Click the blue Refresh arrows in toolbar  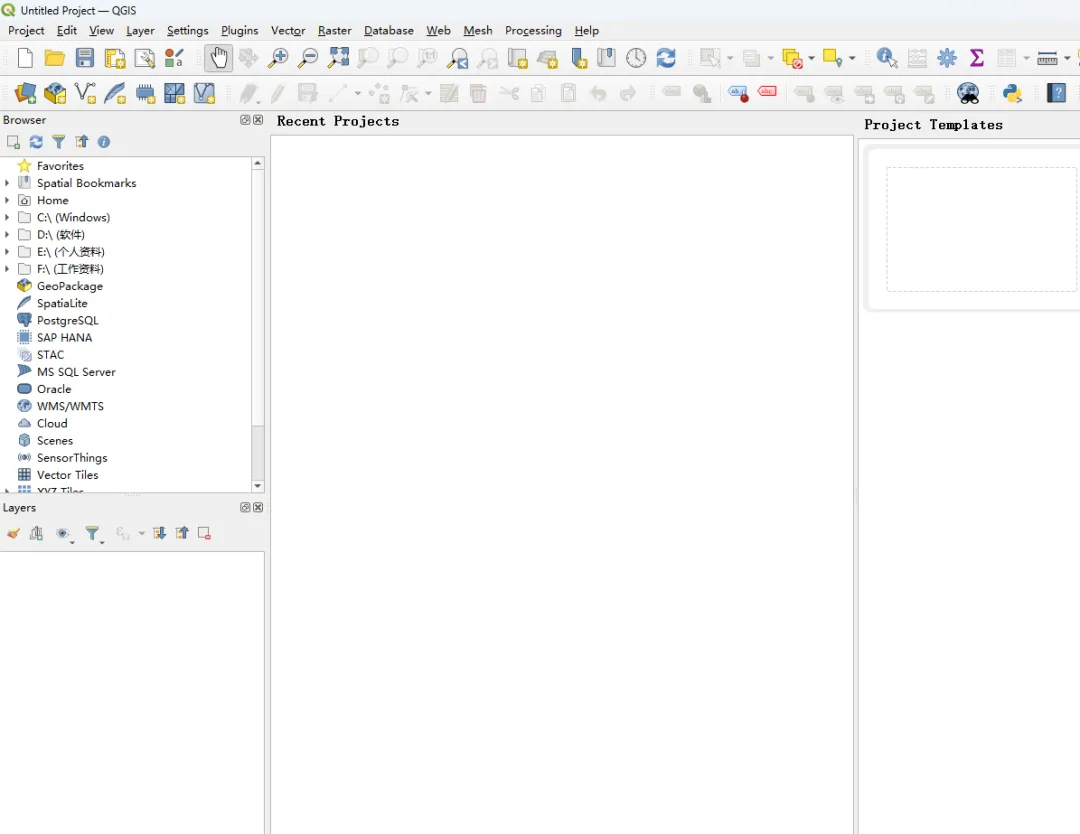coord(666,58)
